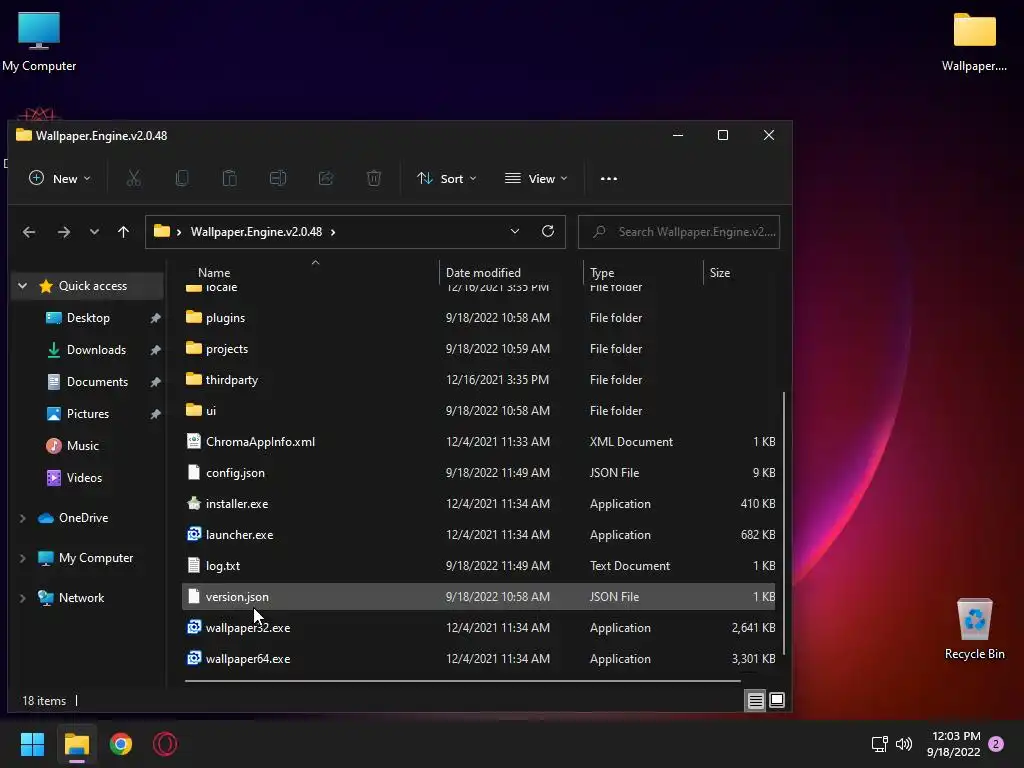The width and height of the screenshot is (1024, 768).
Task: Select the config.json file
Action: (x=478, y=473)
